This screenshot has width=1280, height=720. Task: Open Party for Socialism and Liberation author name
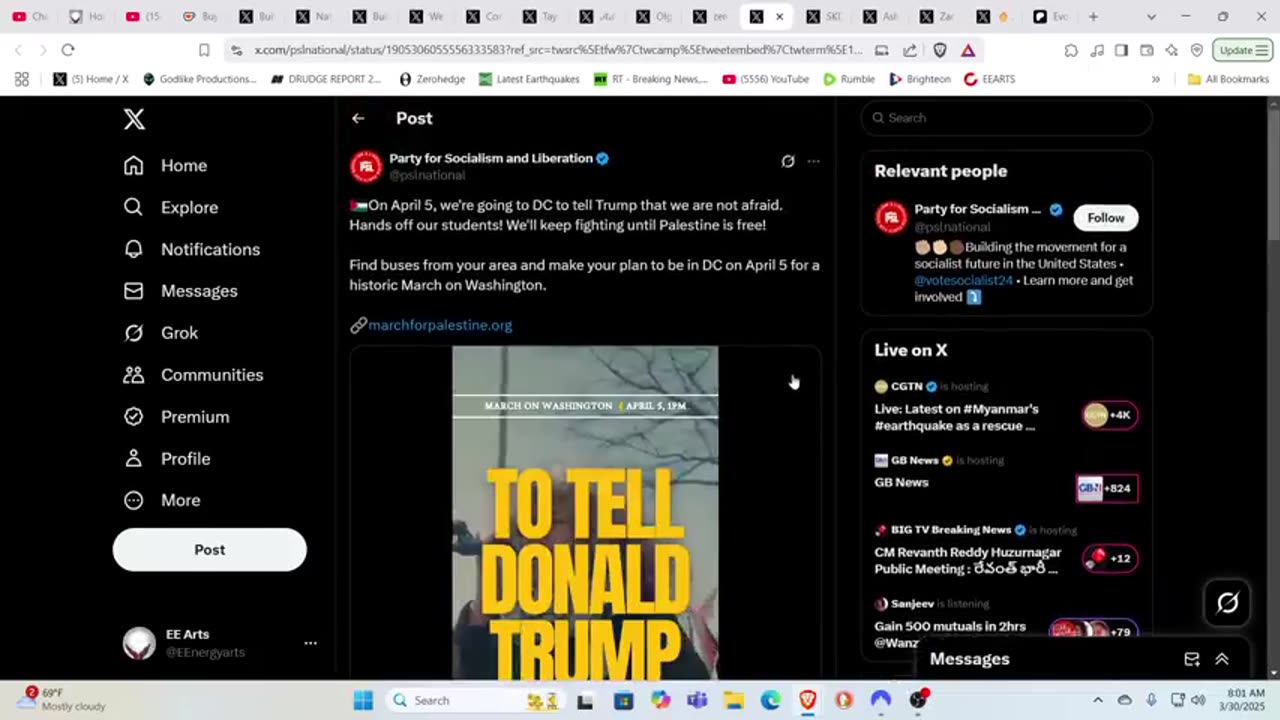[491, 158]
